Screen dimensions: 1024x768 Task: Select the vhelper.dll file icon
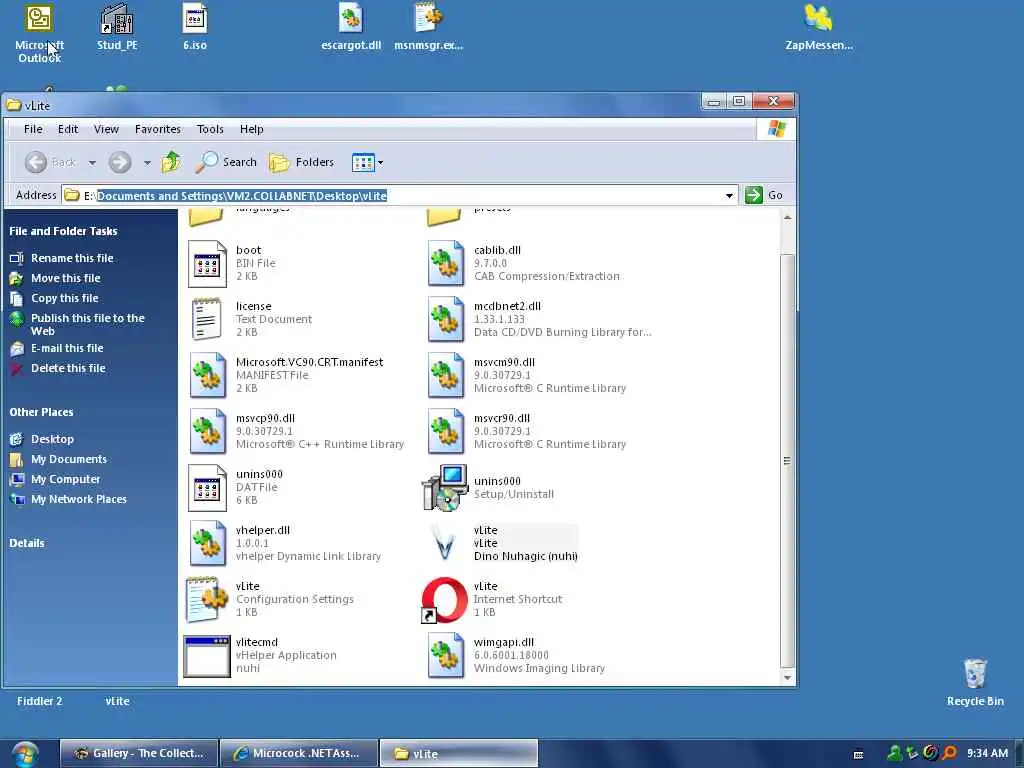(207, 543)
